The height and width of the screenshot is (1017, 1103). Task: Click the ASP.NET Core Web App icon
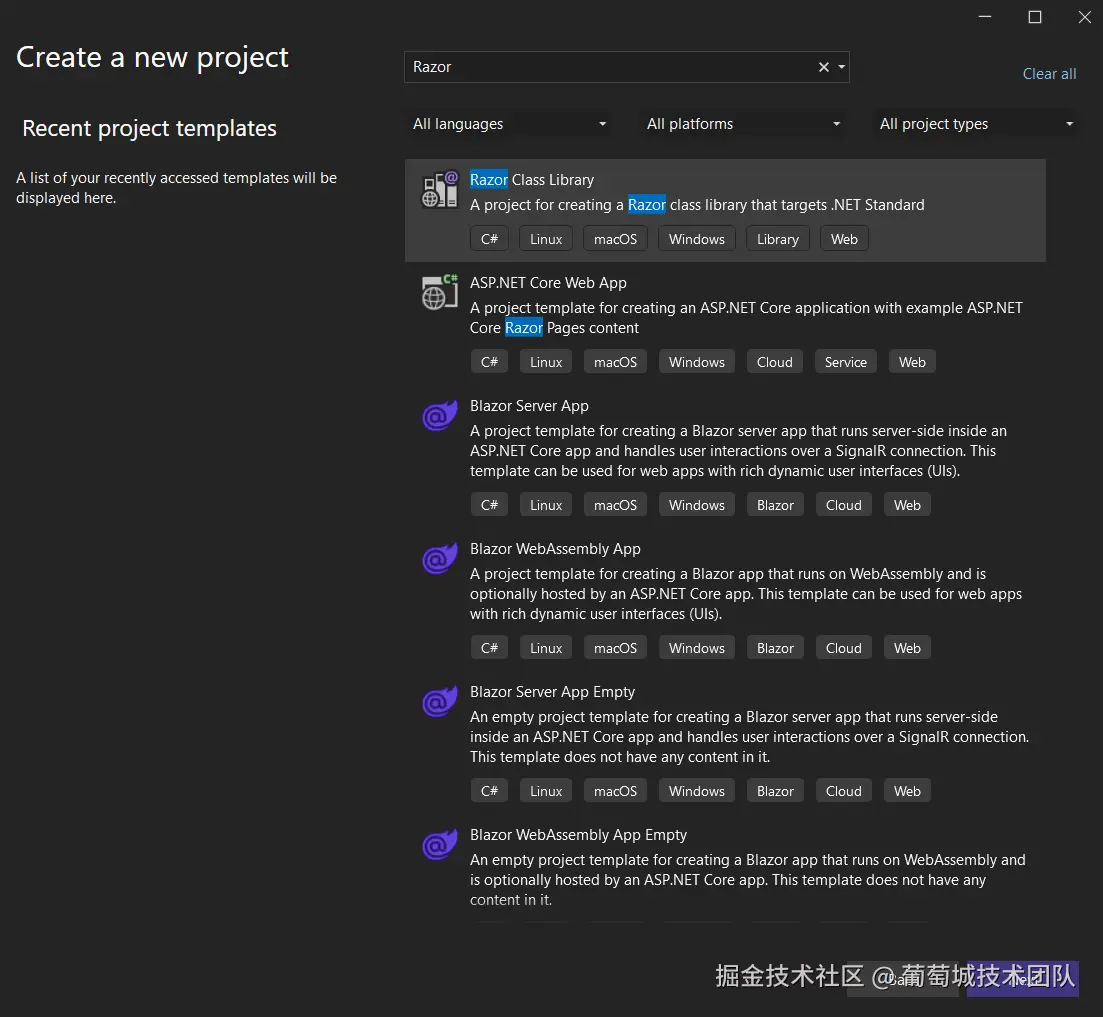pyautogui.click(x=440, y=292)
